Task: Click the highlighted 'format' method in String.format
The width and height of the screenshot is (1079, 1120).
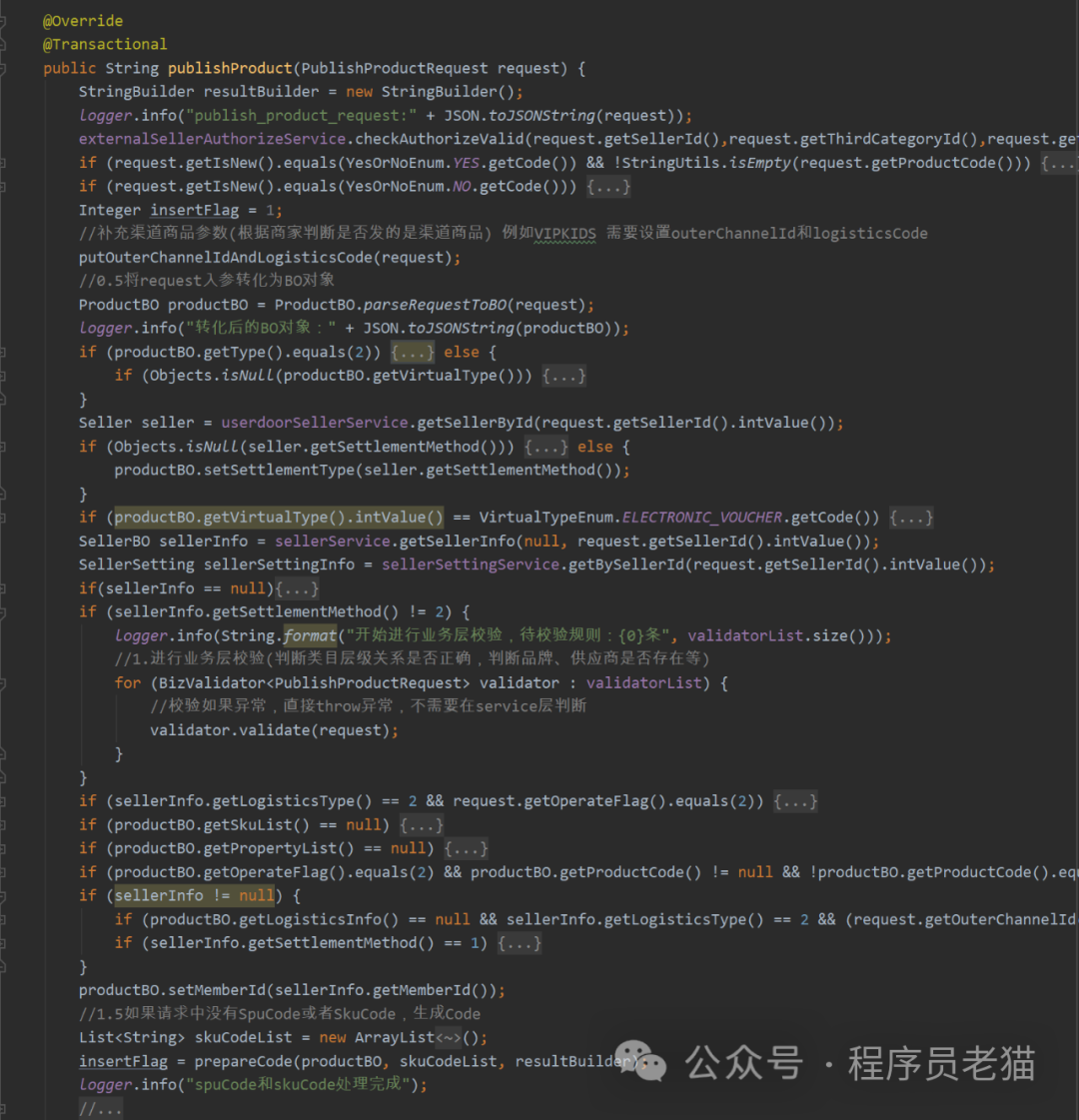Action: point(310,635)
